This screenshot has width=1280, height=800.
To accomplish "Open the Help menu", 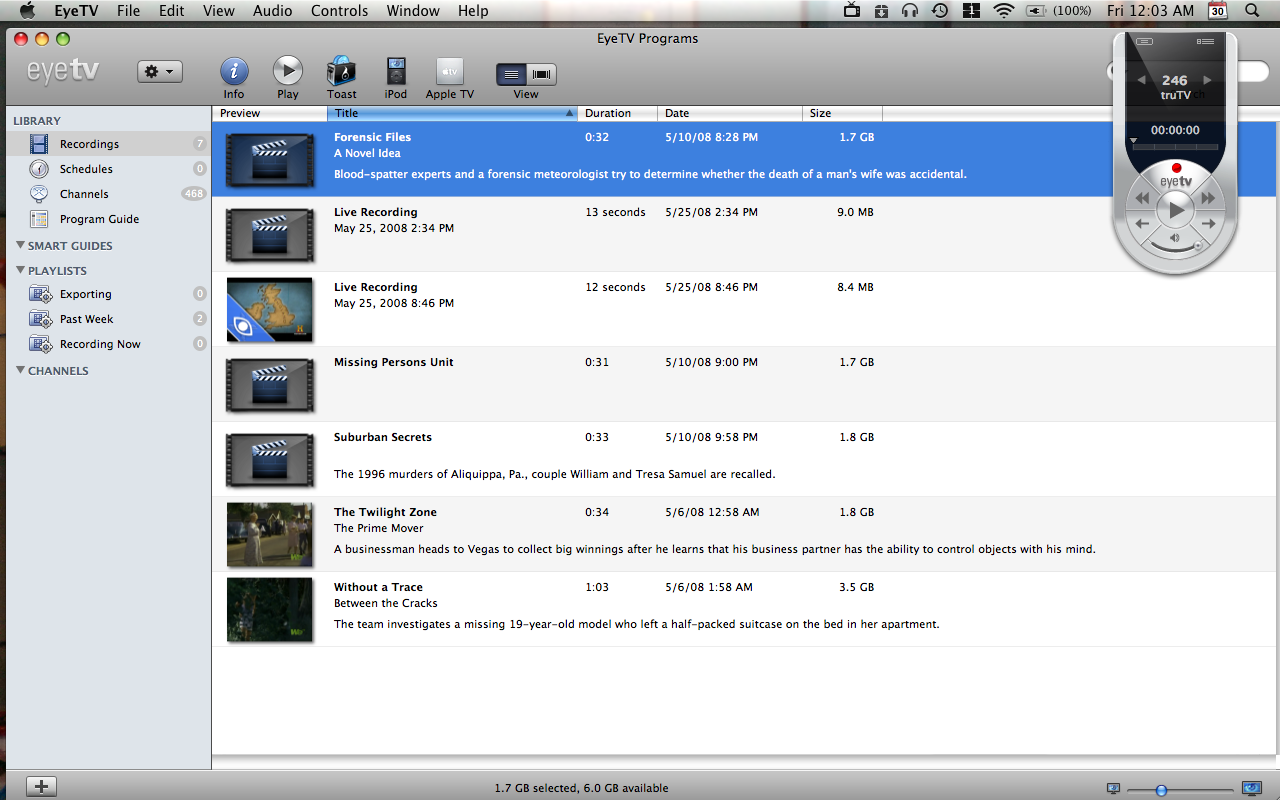I will click(473, 11).
